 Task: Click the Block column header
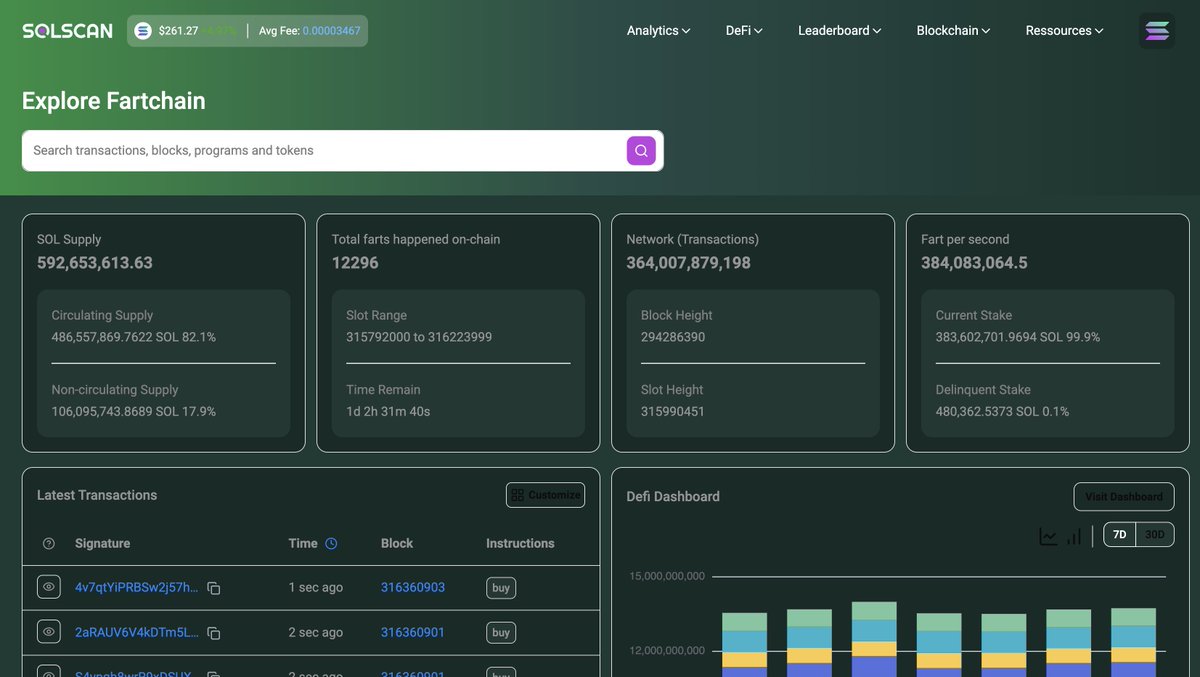pyautogui.click(x=397, y=544)
